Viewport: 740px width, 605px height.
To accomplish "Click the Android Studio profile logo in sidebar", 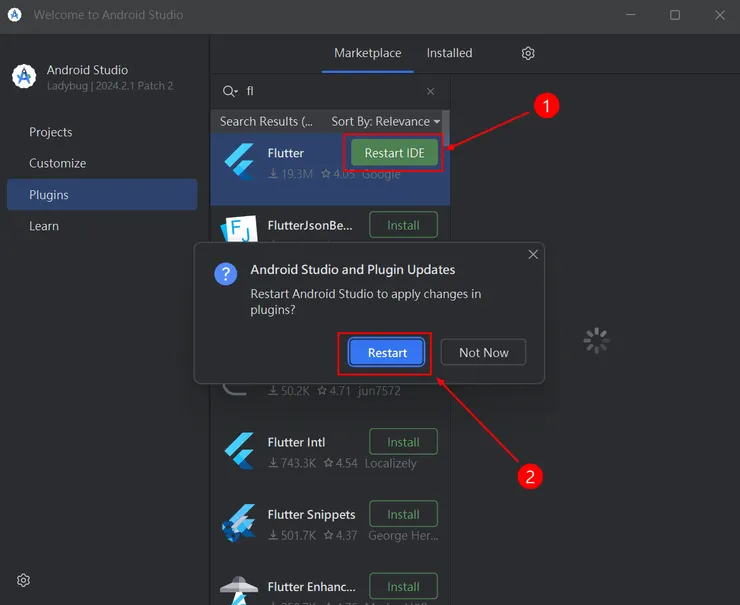I will tap(24, 76).
